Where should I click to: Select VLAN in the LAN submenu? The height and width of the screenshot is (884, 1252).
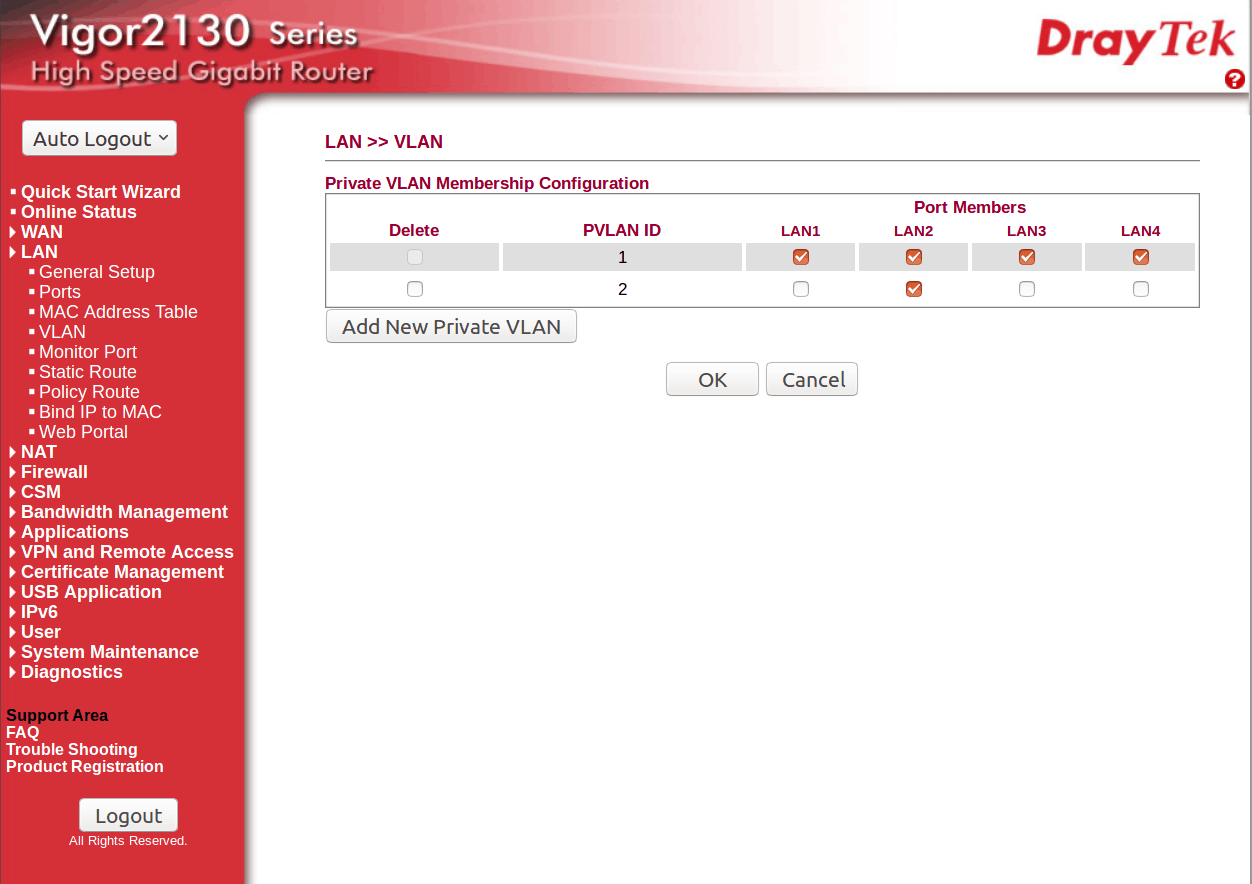(x=62, y=332)
